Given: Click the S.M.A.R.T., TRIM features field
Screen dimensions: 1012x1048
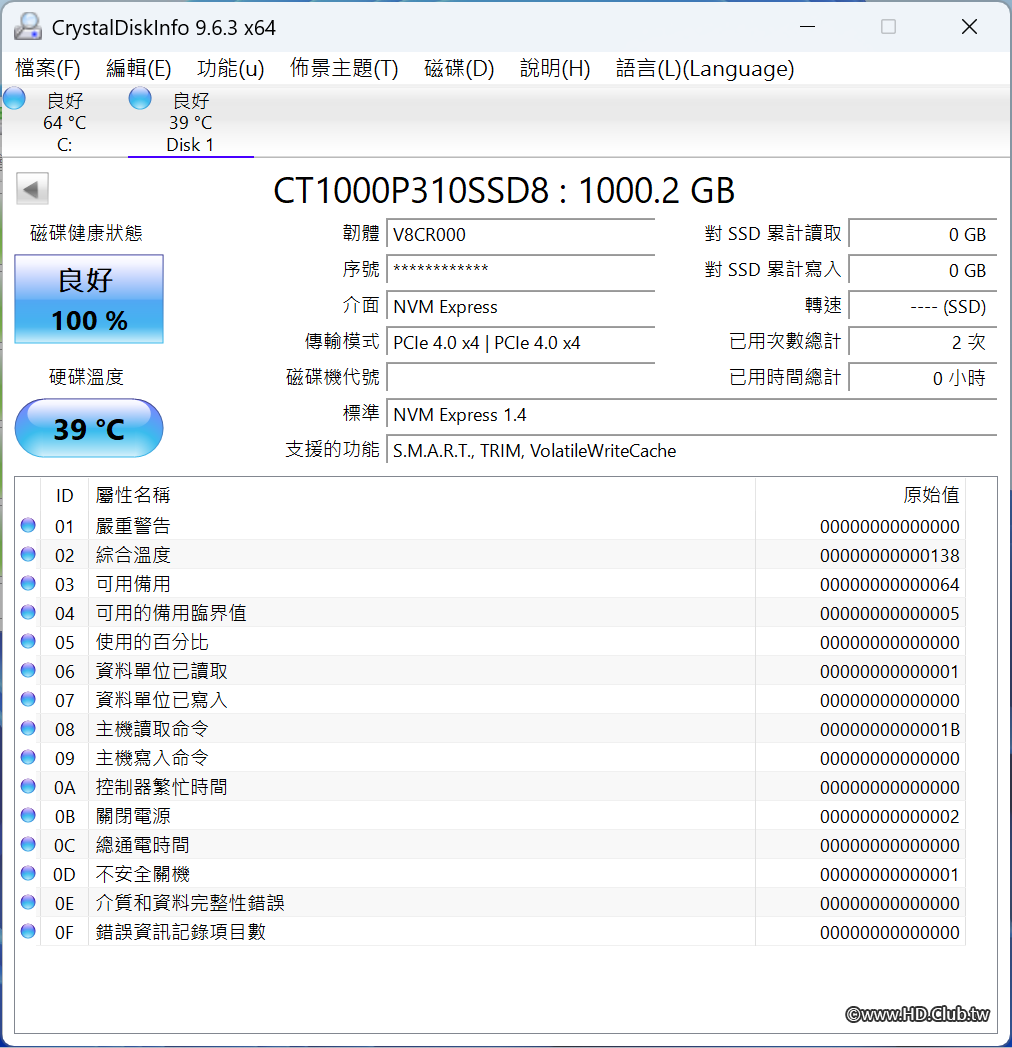Looking at the screenshot, I should pyautogui.click(x=691, y=450).
